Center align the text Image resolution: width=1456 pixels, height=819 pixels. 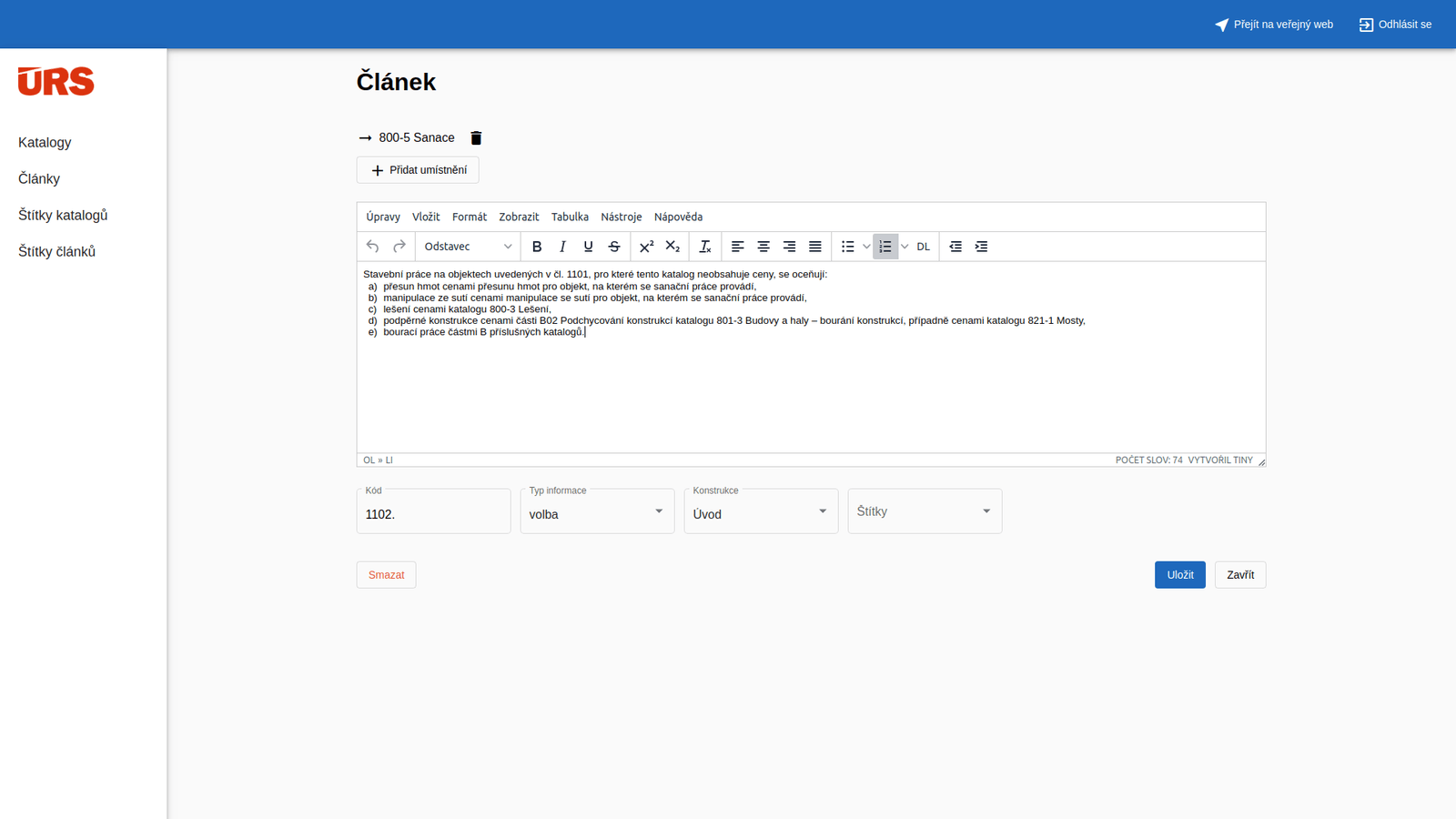click(763, 247)
